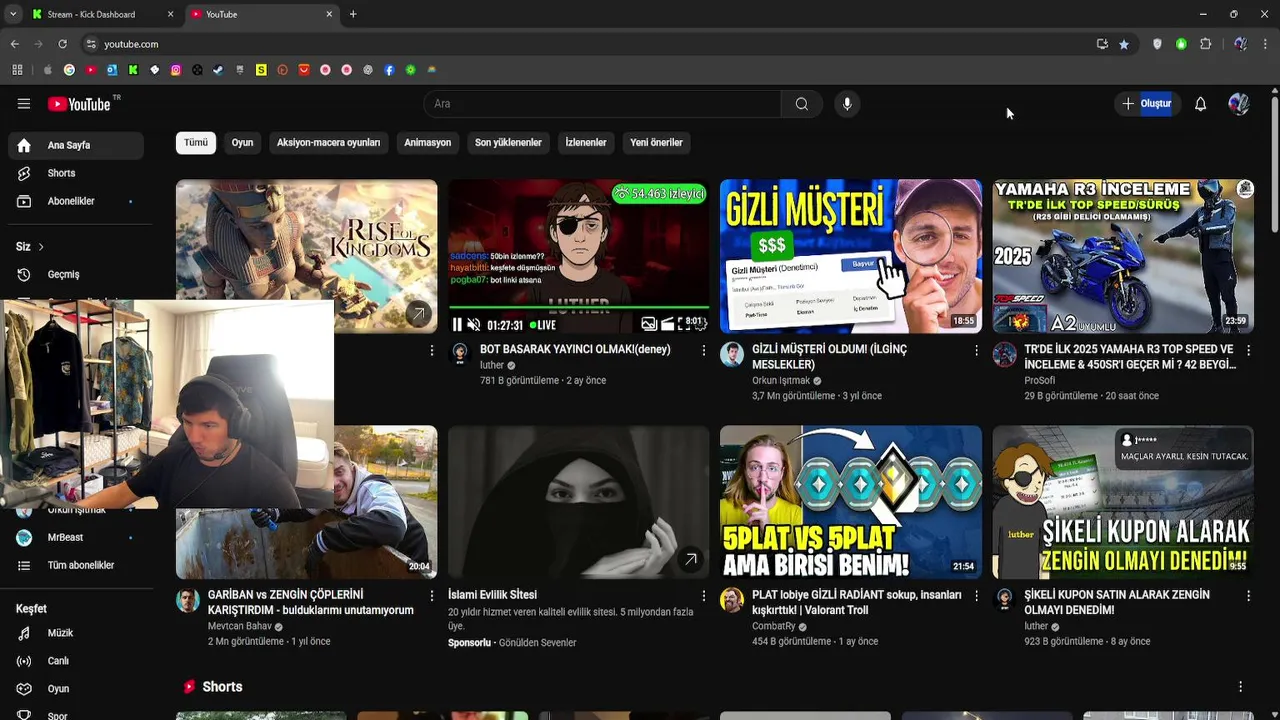The image size is (1280, 720).
Task: Open options for GİZLİ MÜŞTERİ OLDUM video
Action: (976, 350)
